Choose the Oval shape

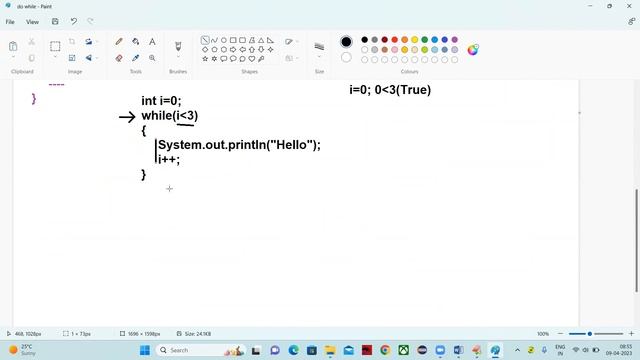[224, 40]
